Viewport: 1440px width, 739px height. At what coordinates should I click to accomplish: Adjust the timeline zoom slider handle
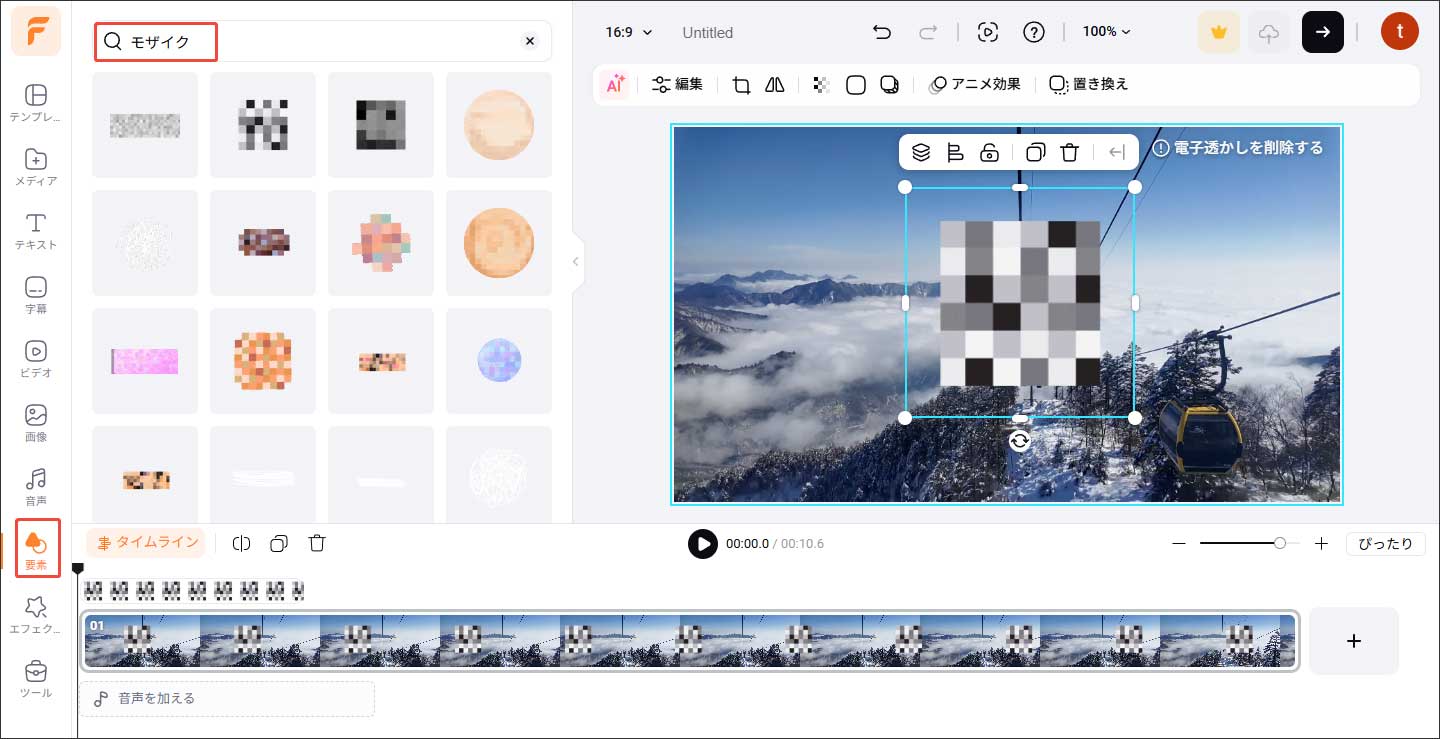click(x=1280, y=543)
